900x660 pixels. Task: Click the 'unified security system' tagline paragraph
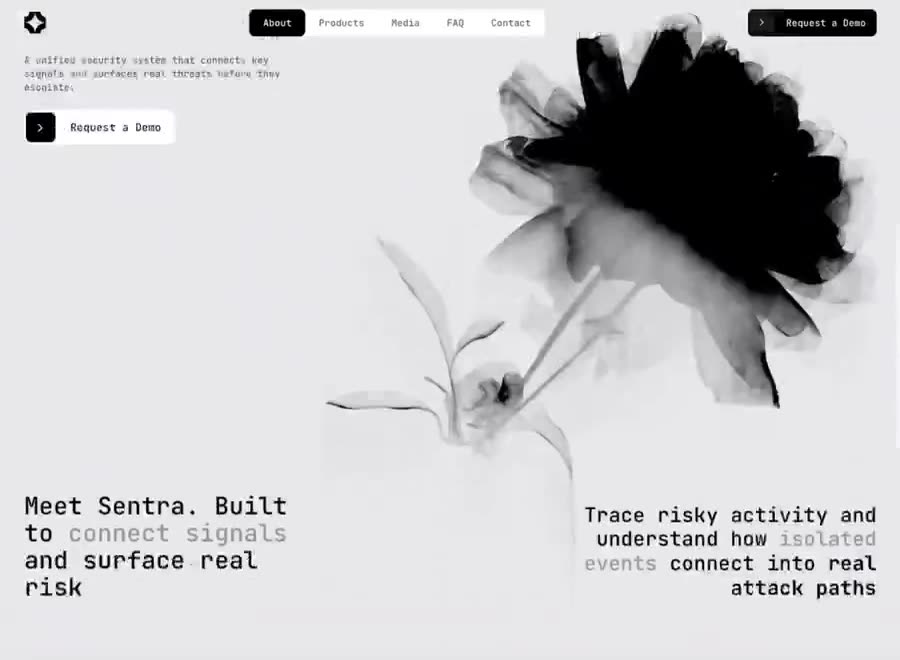click(x=152, y=73)
